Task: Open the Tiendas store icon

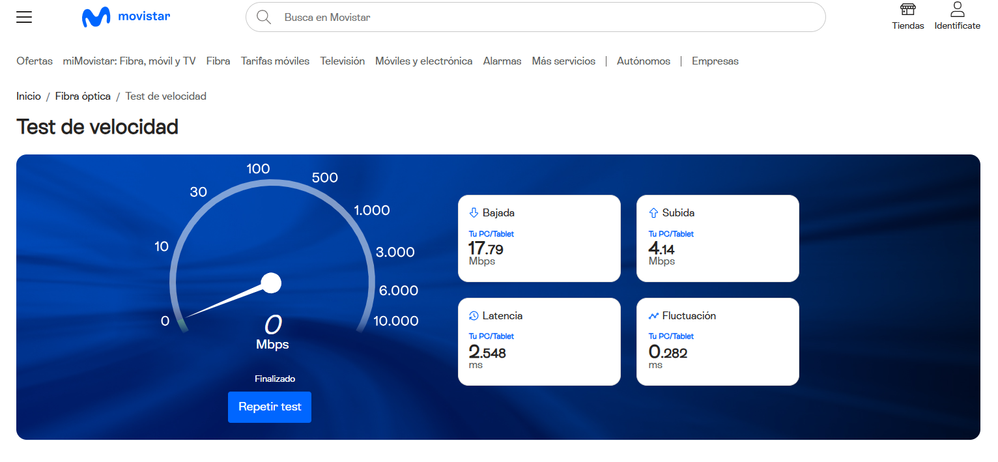Action: [907, 10]
